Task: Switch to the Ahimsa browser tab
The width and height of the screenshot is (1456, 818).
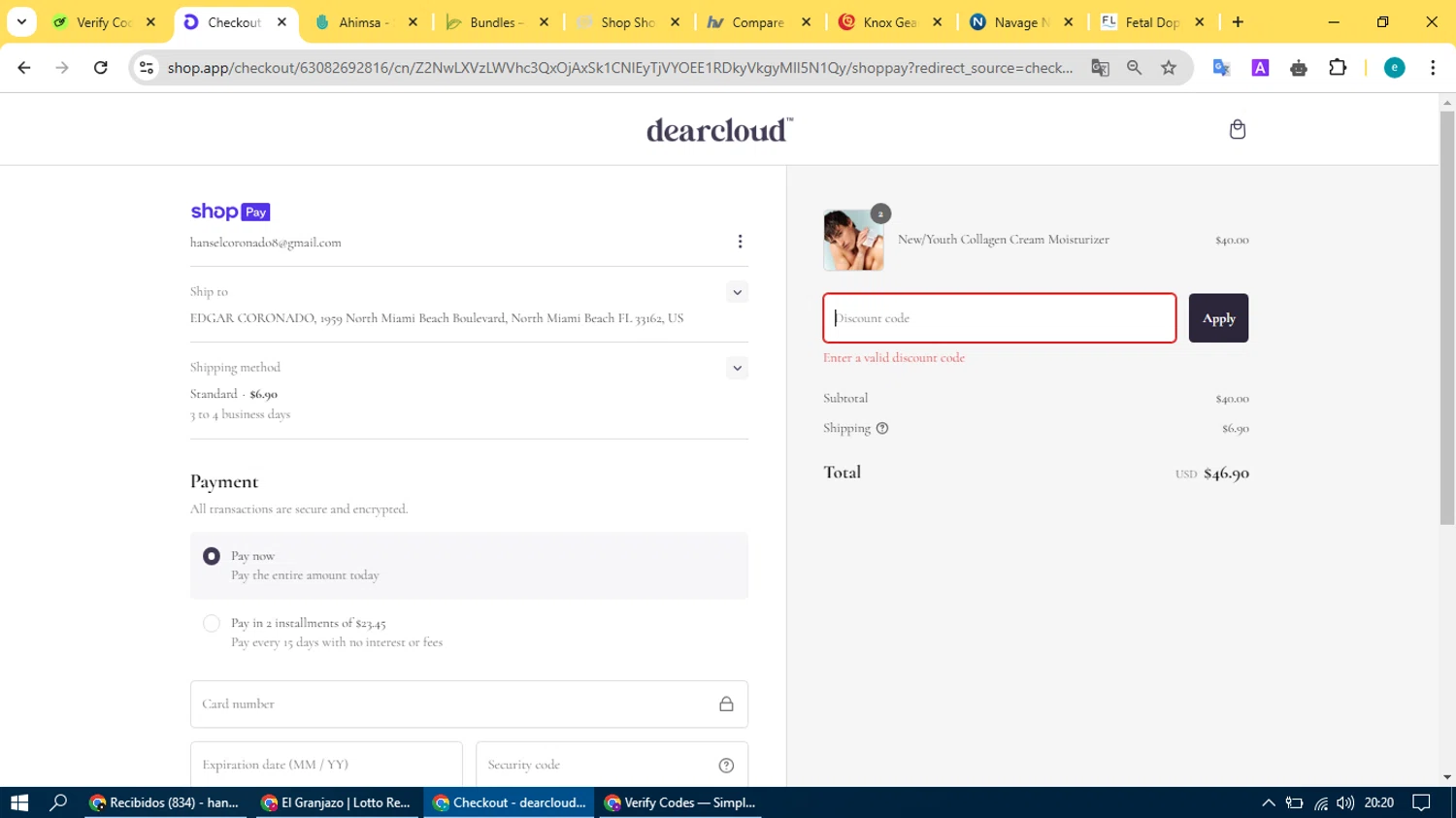Action: pos(364,22)
